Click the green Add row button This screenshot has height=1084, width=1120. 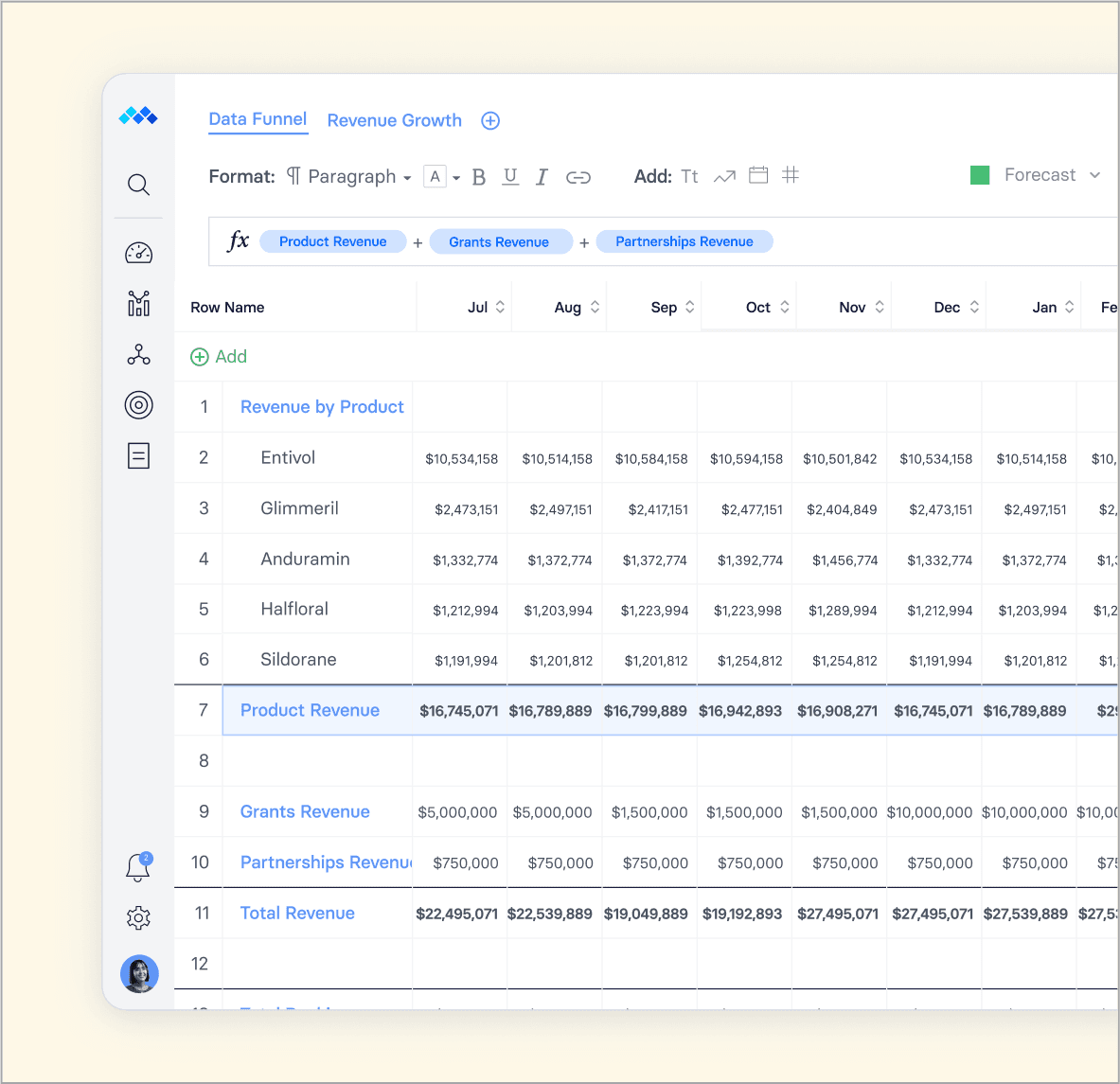point(219,357)
